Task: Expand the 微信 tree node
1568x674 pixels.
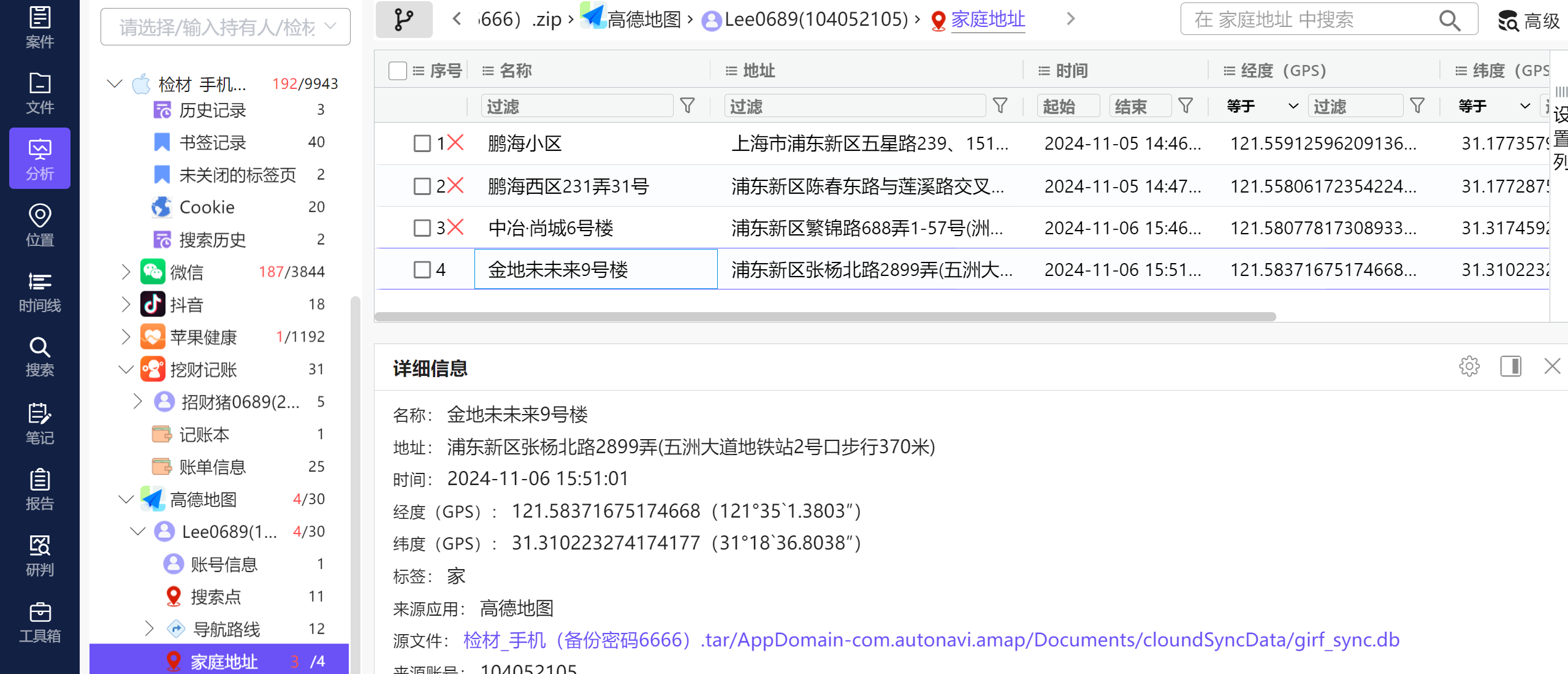Action: pyautogui.click(x=126, y=272)
